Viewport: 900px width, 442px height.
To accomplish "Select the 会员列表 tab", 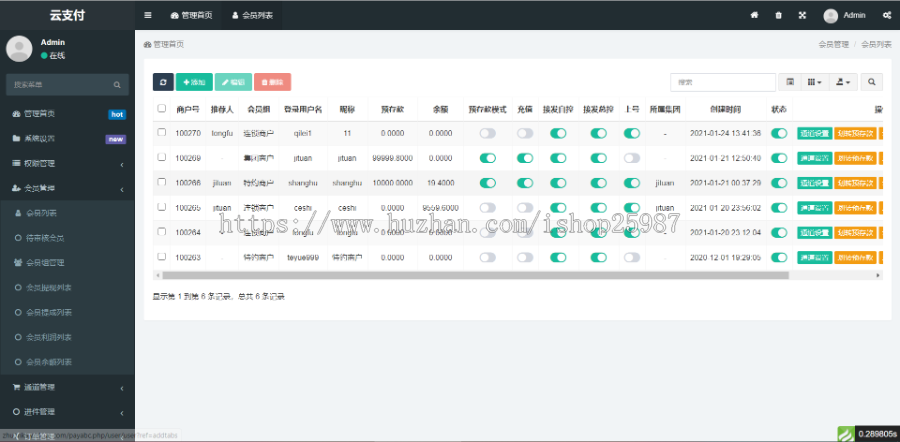I will (252, 16).
